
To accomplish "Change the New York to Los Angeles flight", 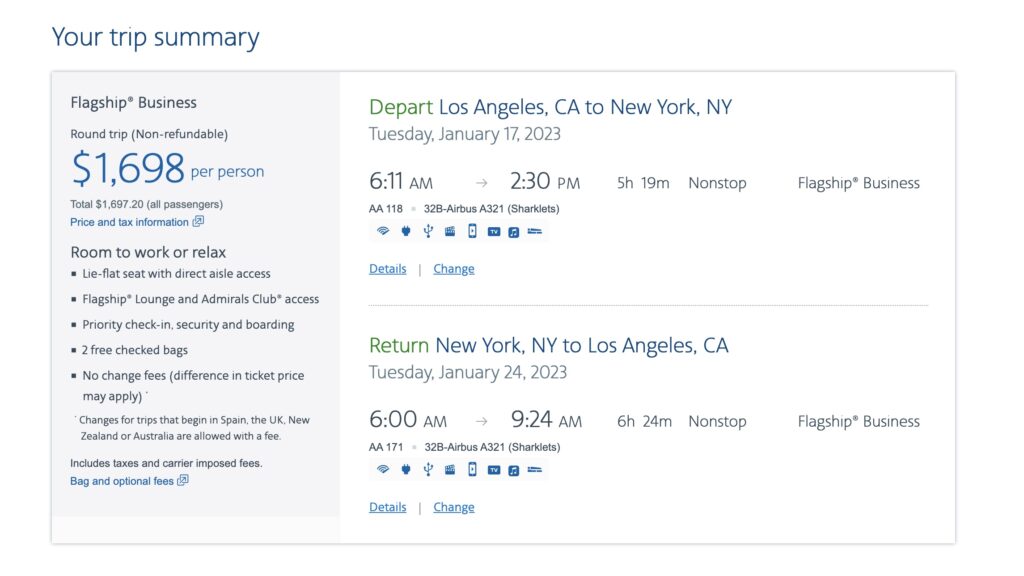I will click(x=454, y=507).
